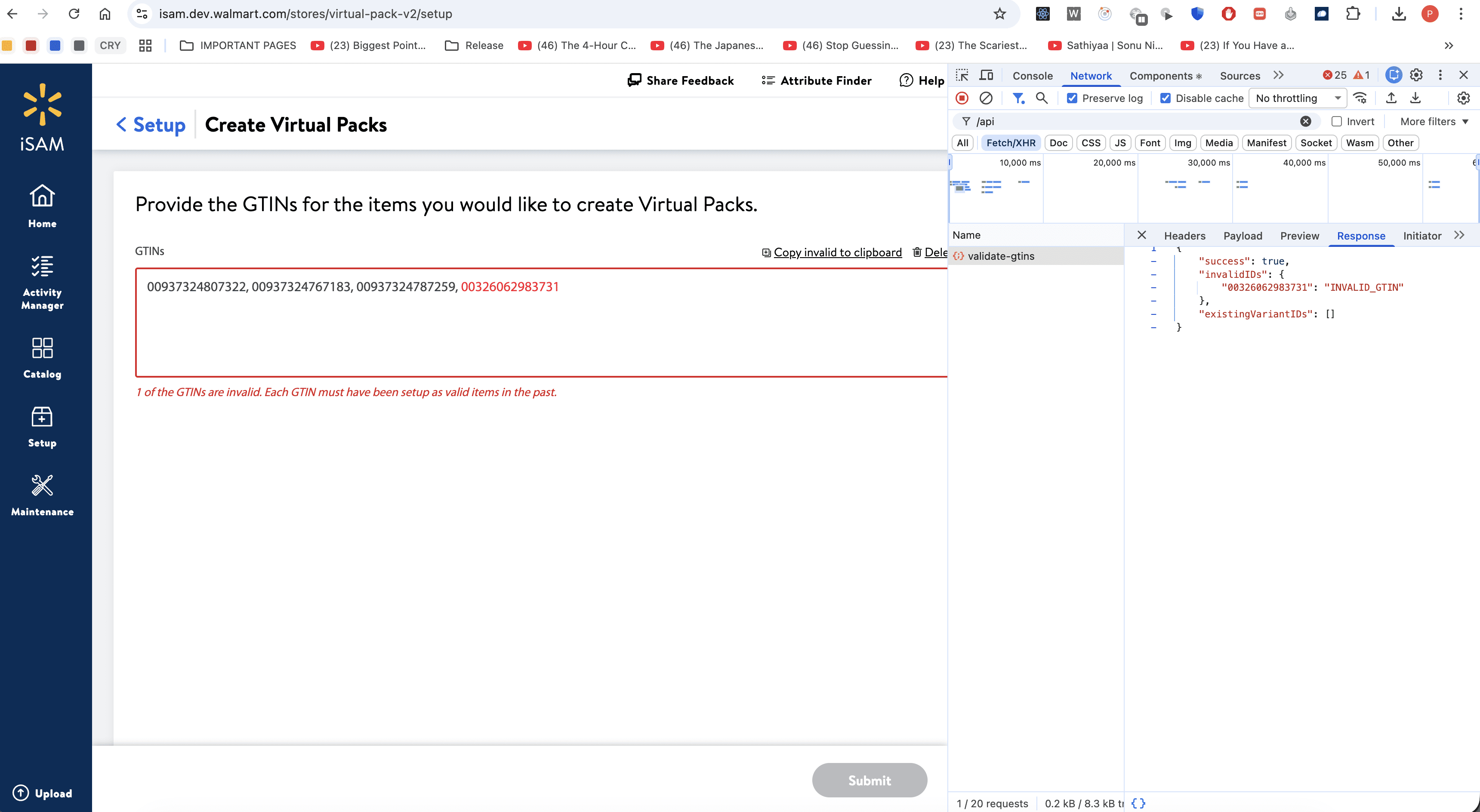Select the validate-gtins request row
Image resolution: width=1480 pixels, height=812 pixels.
(x=1000, y=256)
